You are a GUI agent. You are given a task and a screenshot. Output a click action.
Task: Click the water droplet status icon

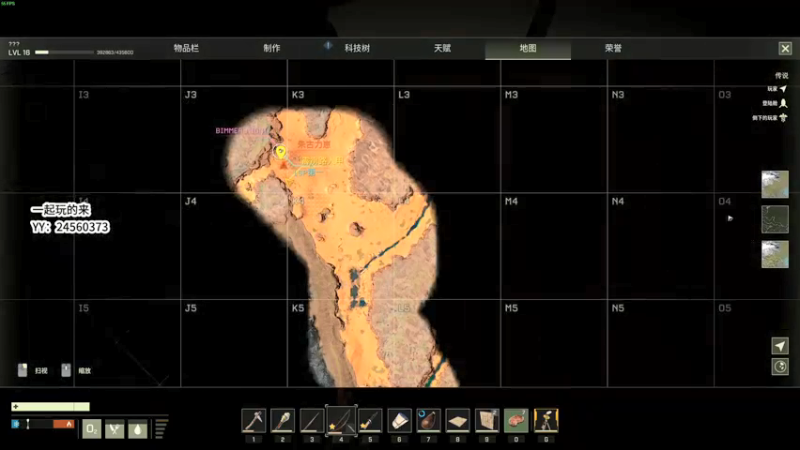[x=137, y=429]
